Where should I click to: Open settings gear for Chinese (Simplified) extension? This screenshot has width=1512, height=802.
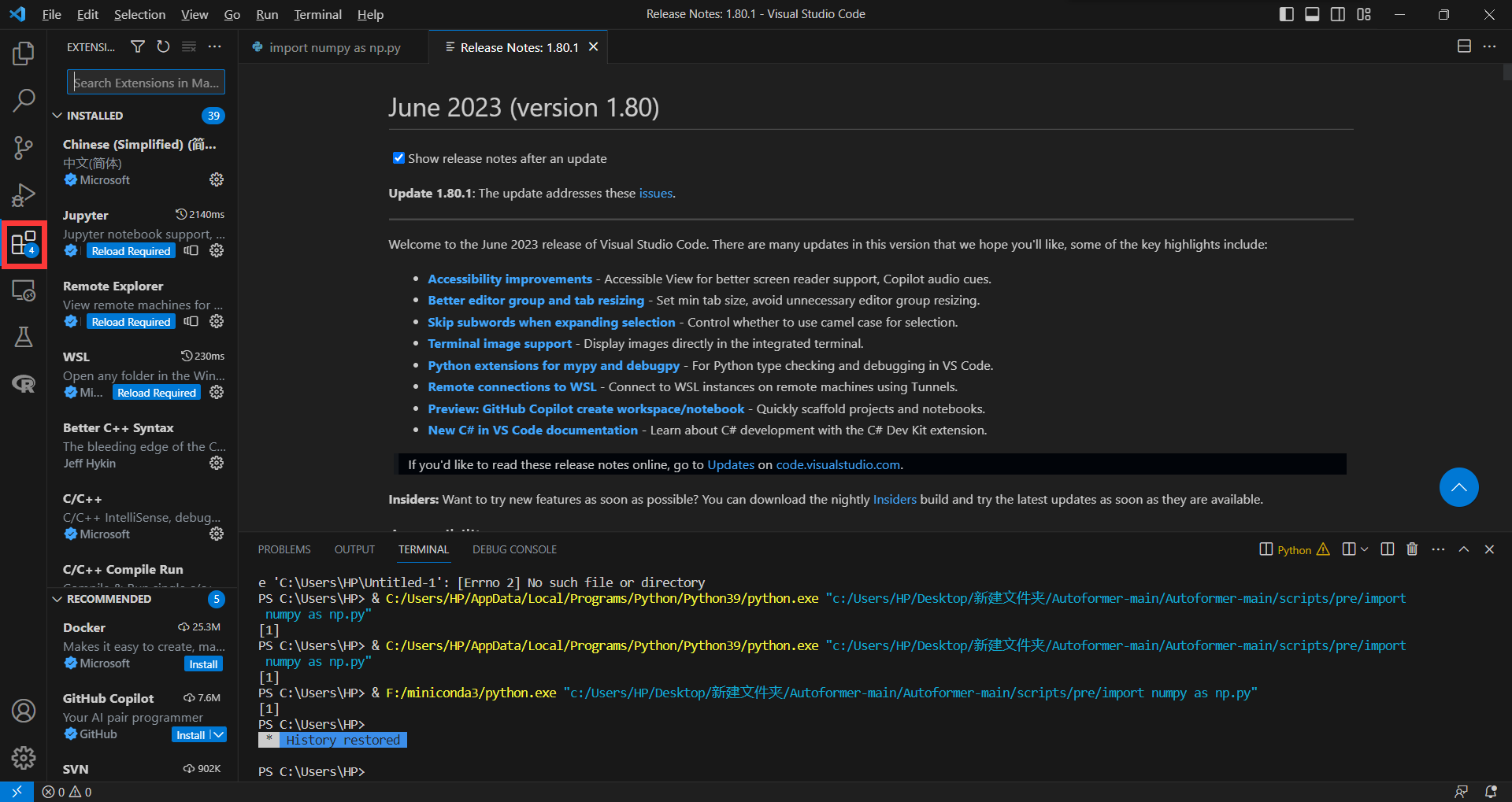217,180
